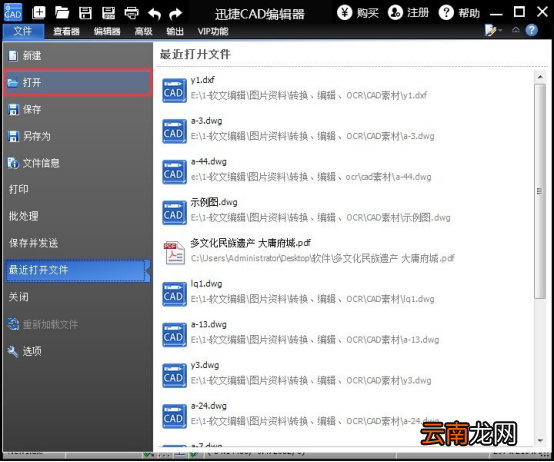
Task: Open the 文件 tab
Action: pyautogui.click(x=23, y=31)
